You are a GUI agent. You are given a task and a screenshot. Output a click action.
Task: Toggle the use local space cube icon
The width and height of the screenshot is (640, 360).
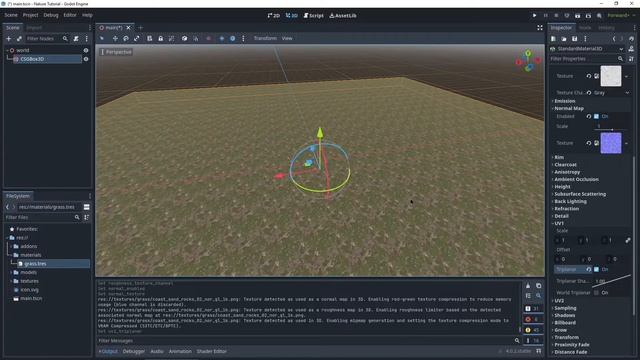click(x=184, y=38)
